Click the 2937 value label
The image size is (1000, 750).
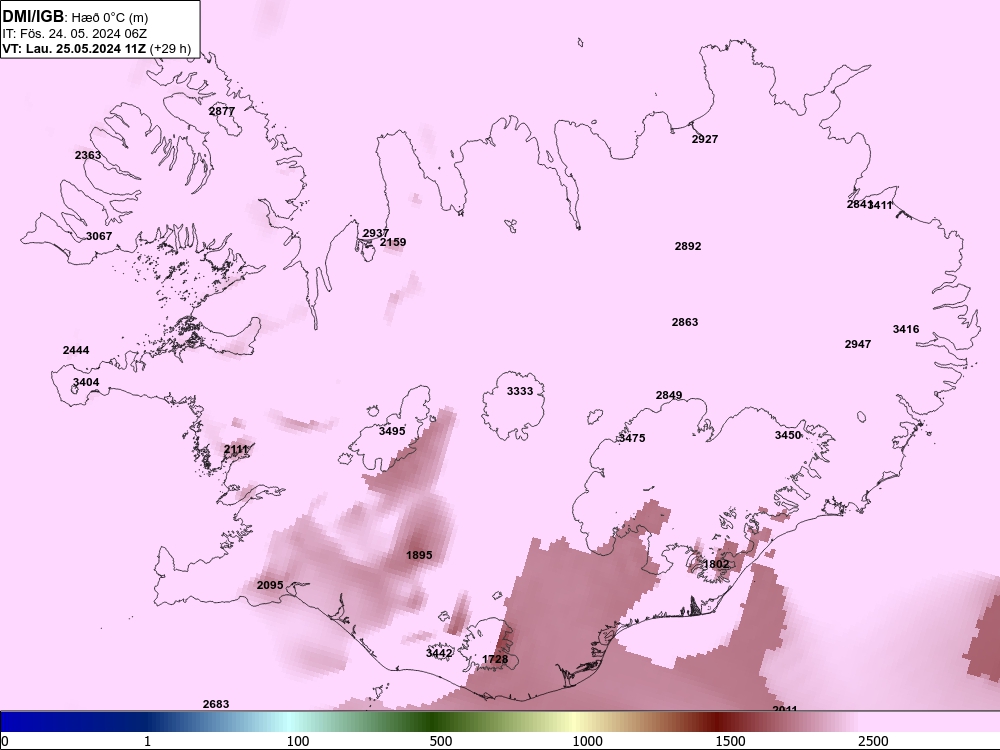pyautogui.click(x=376, y=233)
